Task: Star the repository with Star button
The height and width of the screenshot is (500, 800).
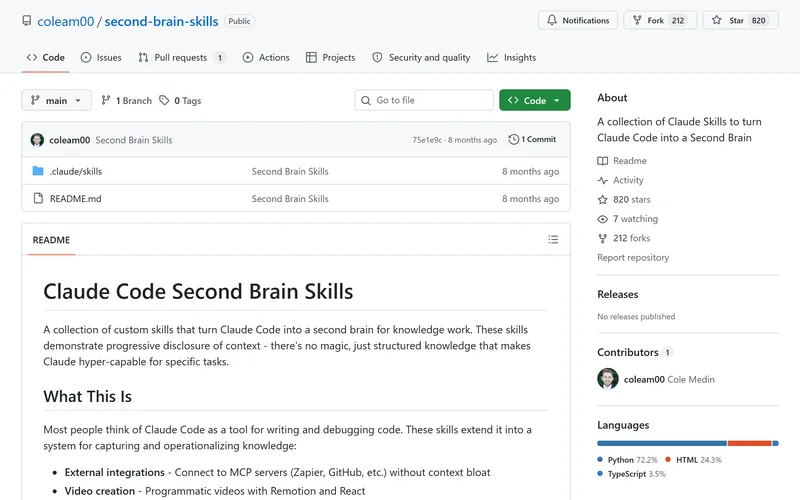Action: pos(740,20)
